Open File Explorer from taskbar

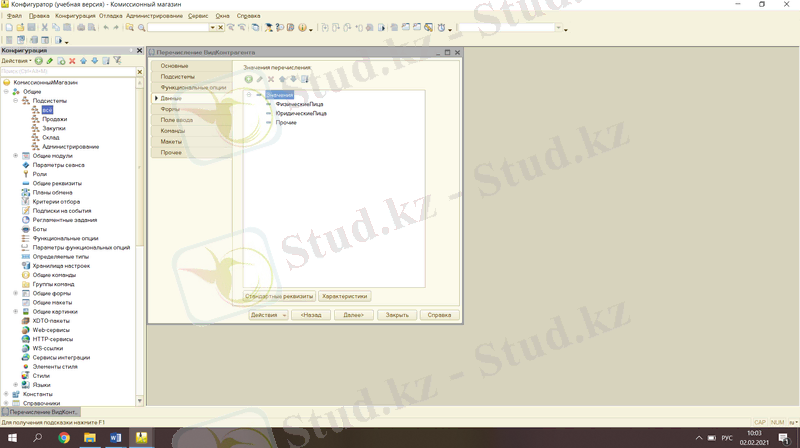pos(90,437)
